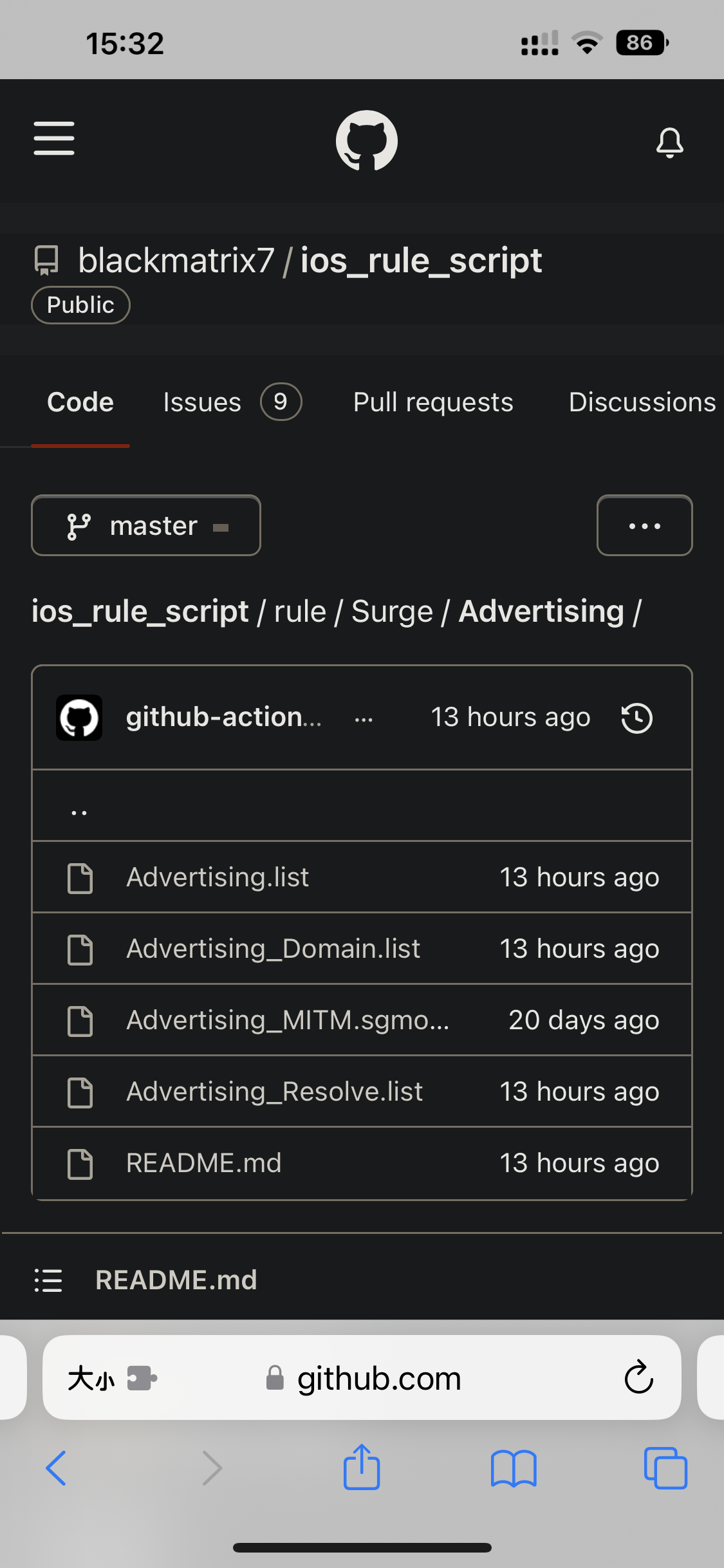Open the page size and extensions menu
The image size is (724, 1568).
[112, 1378]
